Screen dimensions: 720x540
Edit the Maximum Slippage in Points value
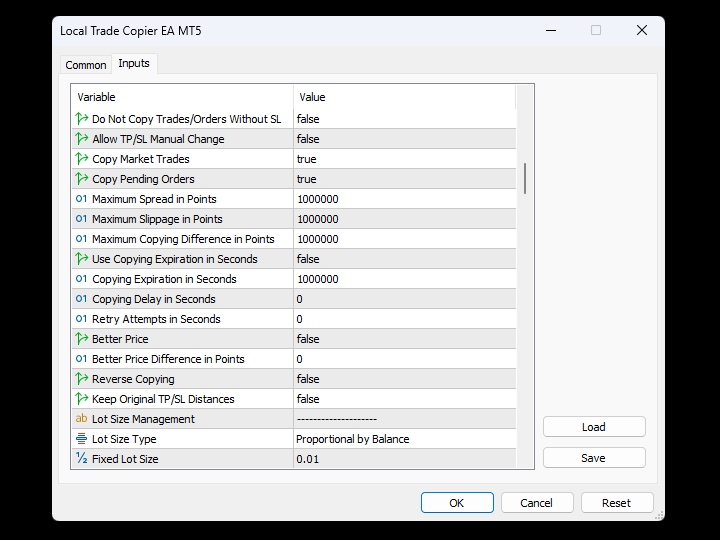405,219
